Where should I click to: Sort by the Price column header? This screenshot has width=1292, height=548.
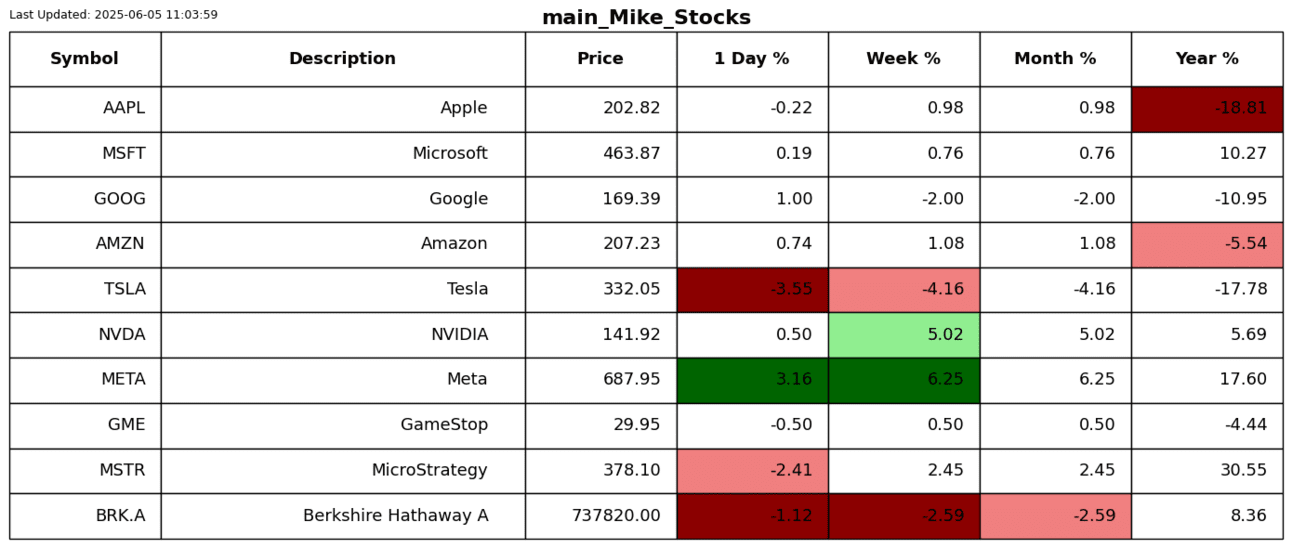point(600,59)
